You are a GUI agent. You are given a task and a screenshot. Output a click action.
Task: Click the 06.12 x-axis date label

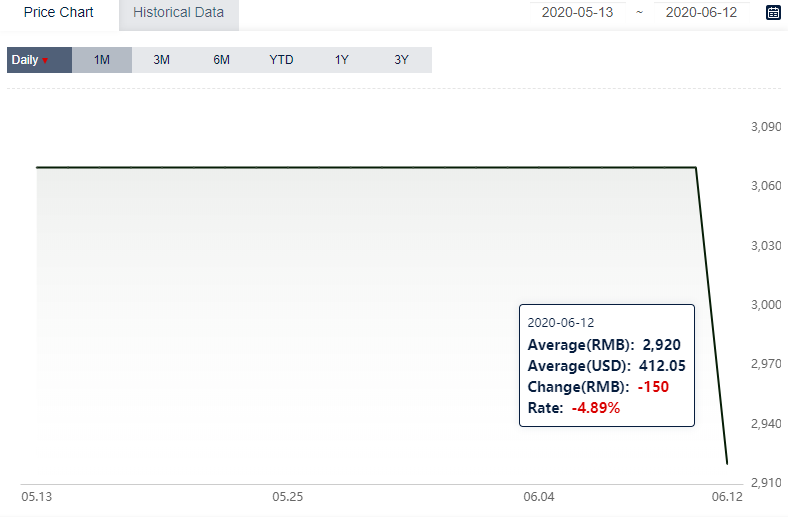[x=727, y=497]
